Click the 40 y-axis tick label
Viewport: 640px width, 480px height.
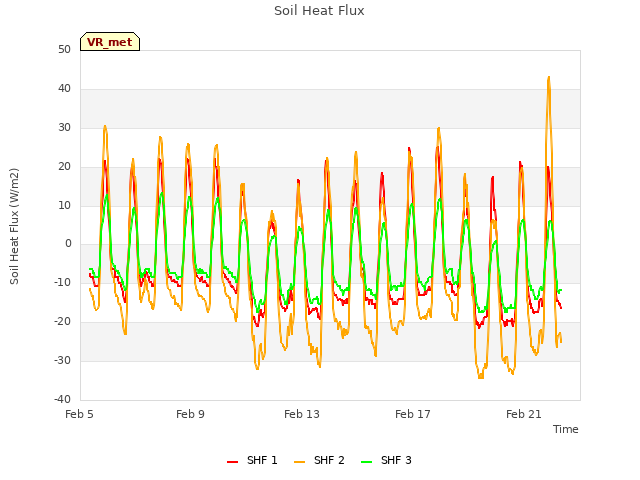[x=64, y=89]
